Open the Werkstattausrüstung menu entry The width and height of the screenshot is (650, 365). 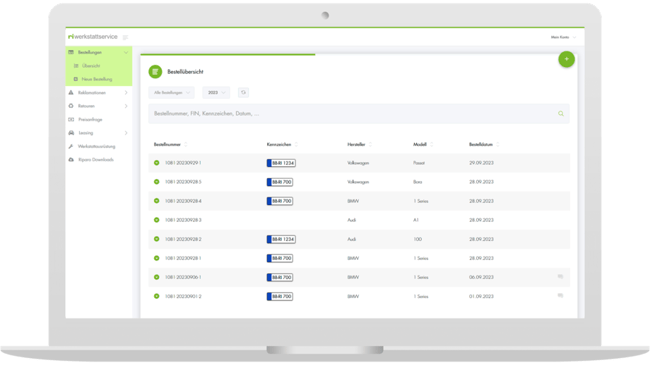97,146
